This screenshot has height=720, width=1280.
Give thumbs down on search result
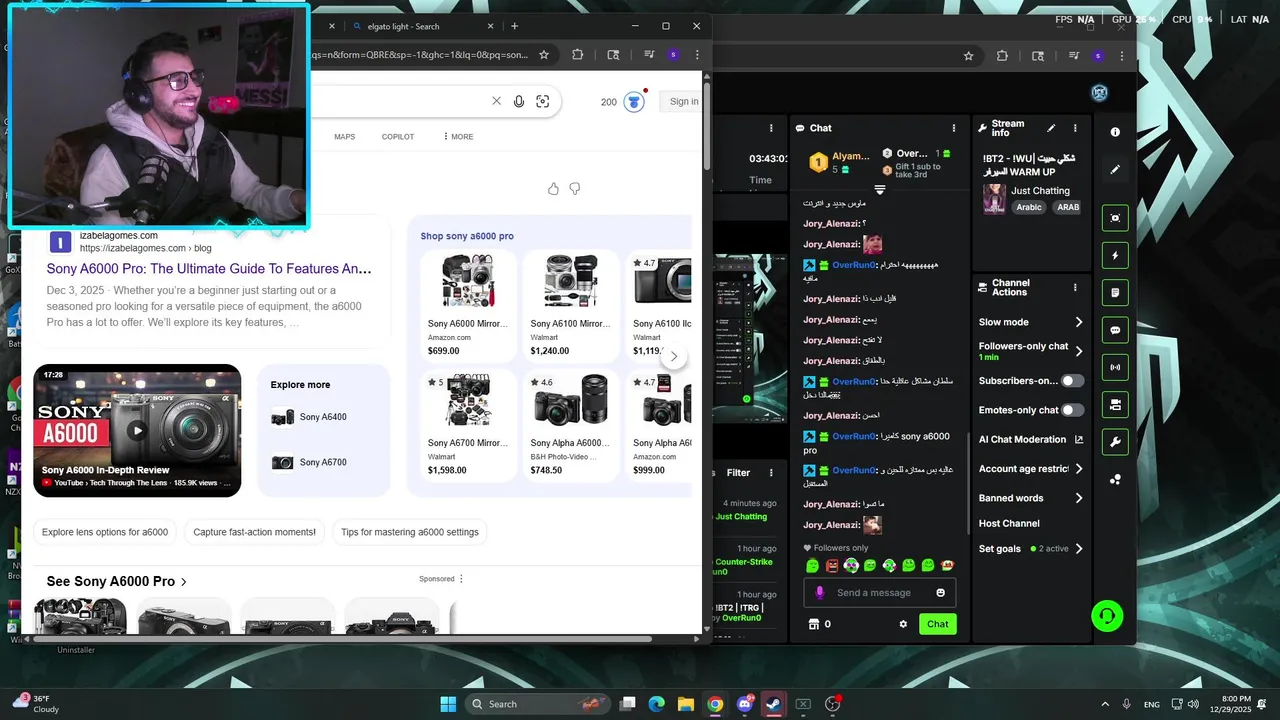[575, 188]
